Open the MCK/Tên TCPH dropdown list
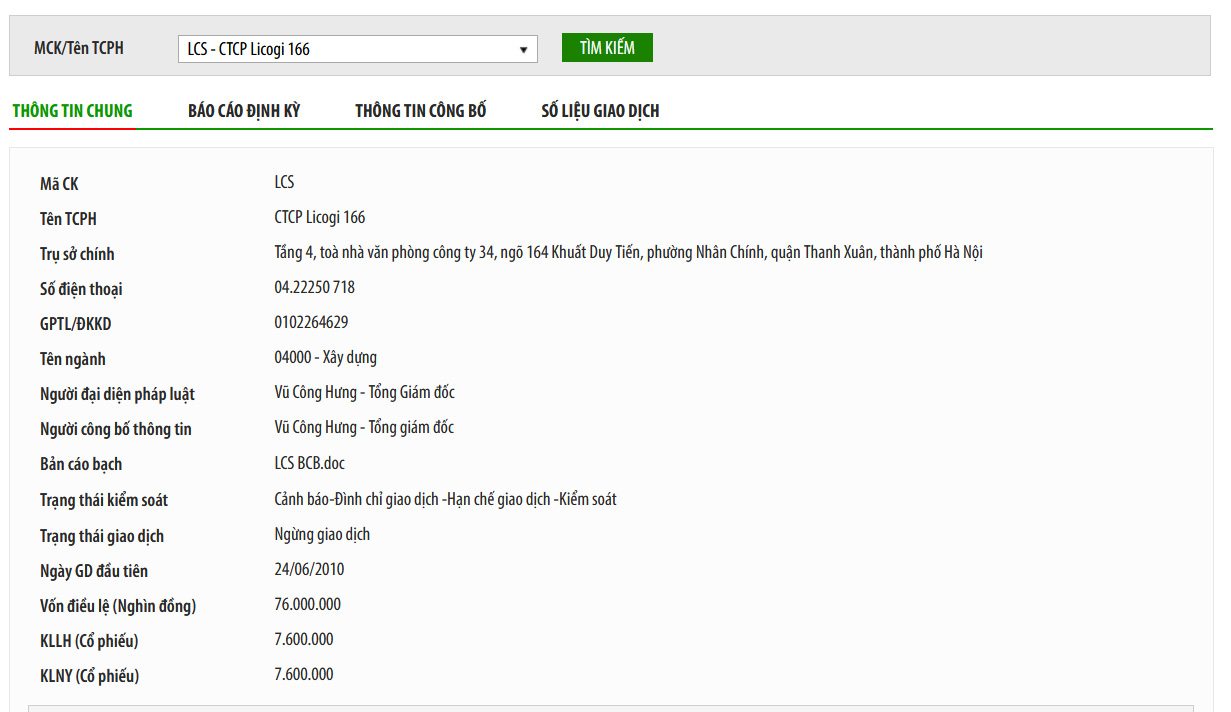Image resolution: width=1231 pixels, height=712 pixels. coord(358,49)
